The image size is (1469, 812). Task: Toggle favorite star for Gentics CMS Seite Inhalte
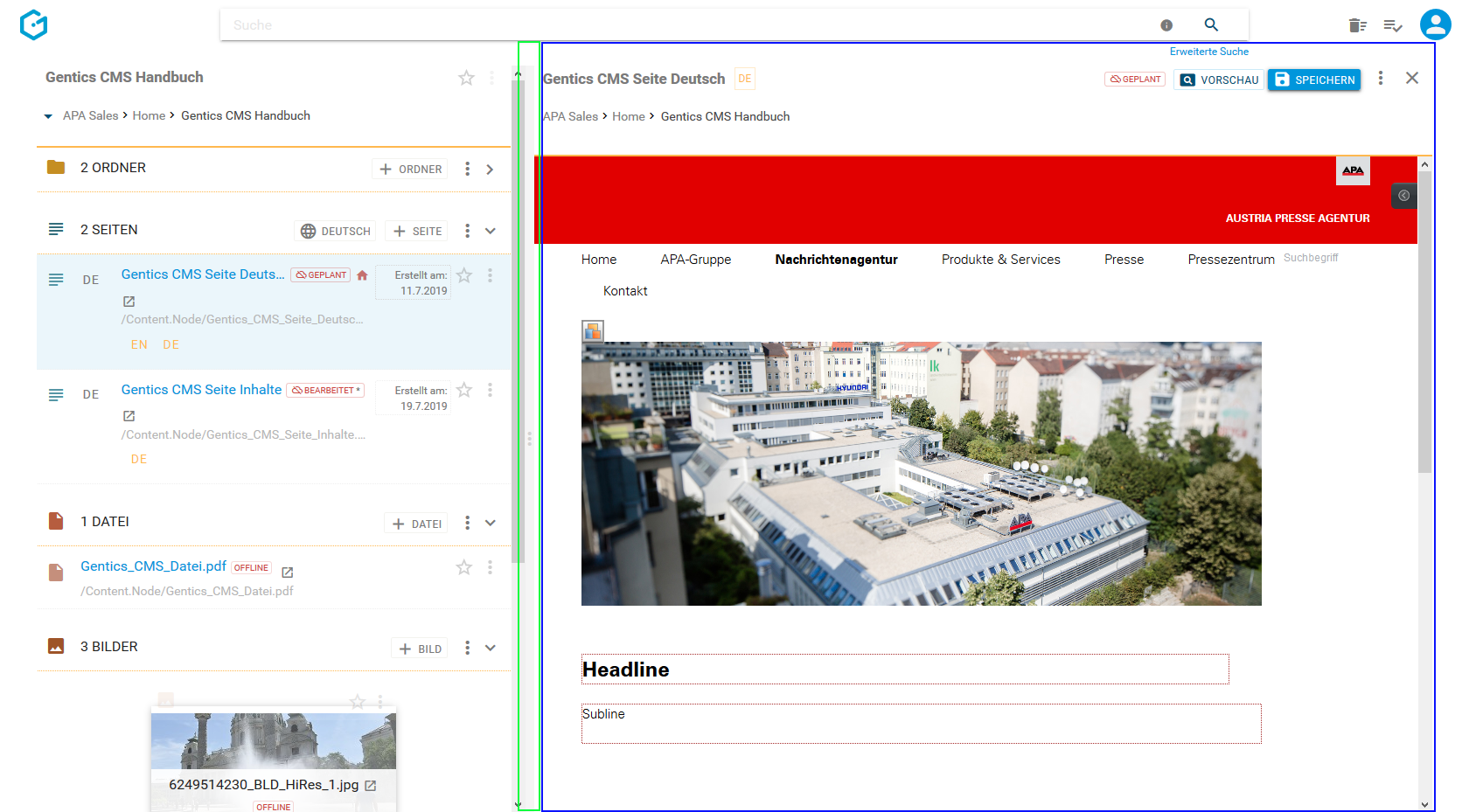[464, 390]
